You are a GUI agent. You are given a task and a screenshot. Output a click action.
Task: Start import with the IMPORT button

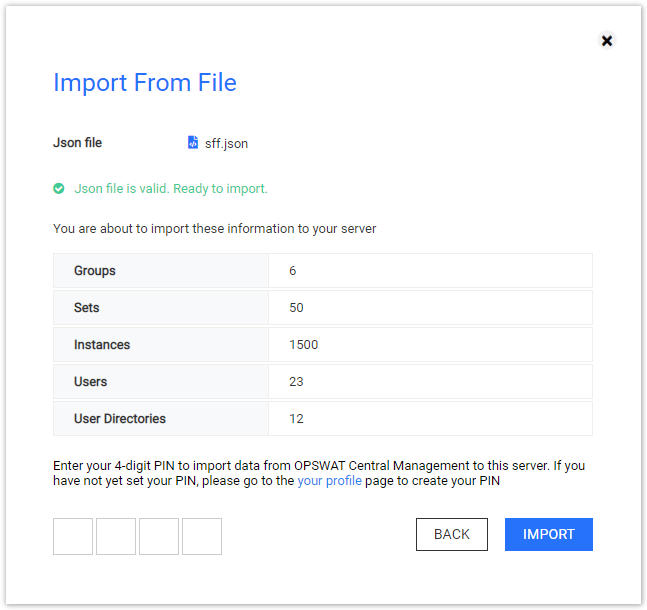point(549,534)
